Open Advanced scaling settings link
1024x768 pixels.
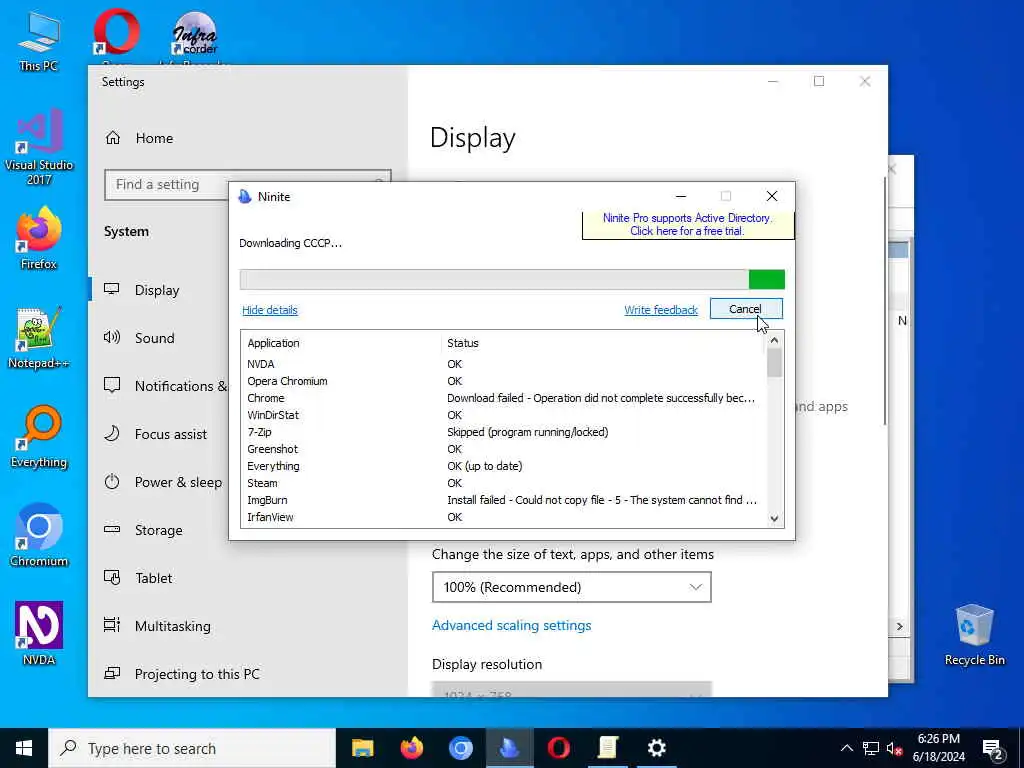pos(511,626)
